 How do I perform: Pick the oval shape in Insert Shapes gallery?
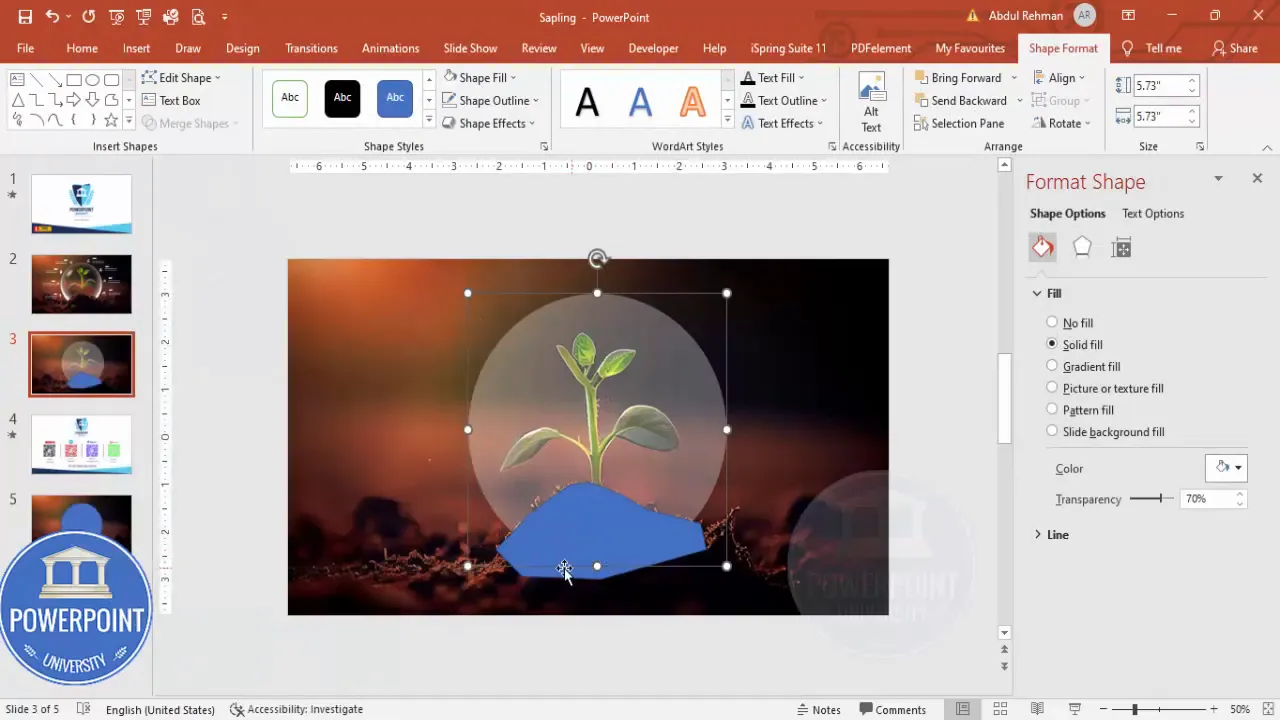[93, 80]
